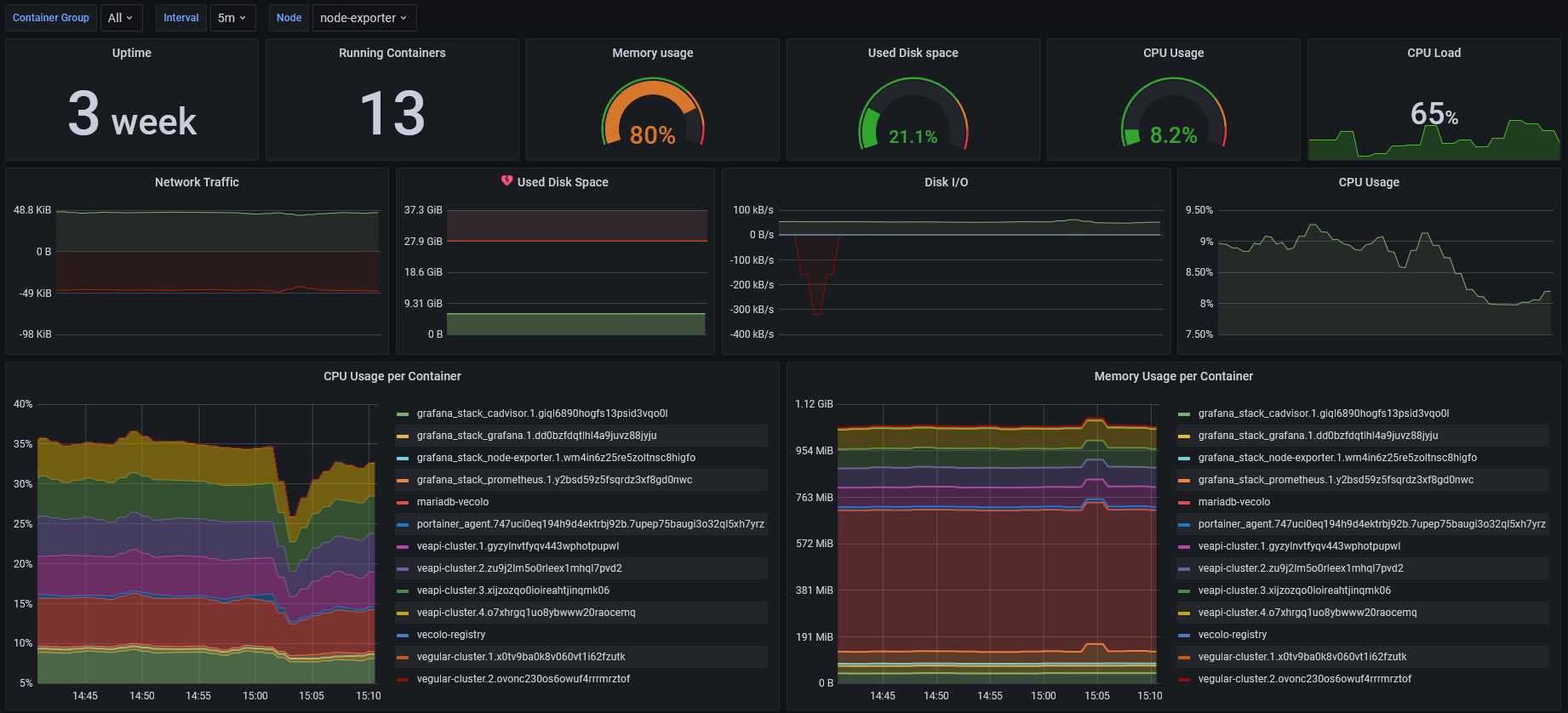Click the 'Node' variable label
The height and width of the screenshot is (713, 1568).
click(x=289, y=18)
